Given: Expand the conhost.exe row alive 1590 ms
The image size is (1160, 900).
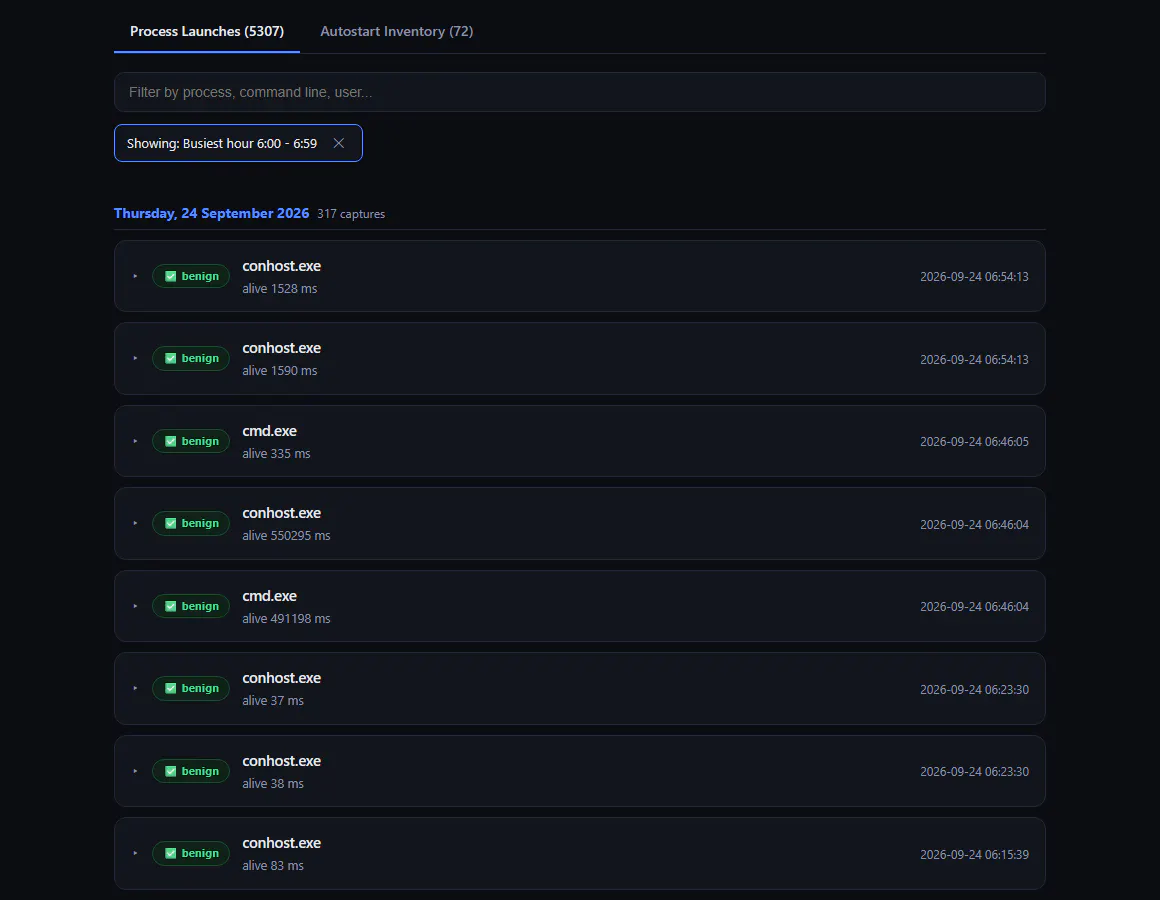Looking at the screenshot, I should (135, 359).
